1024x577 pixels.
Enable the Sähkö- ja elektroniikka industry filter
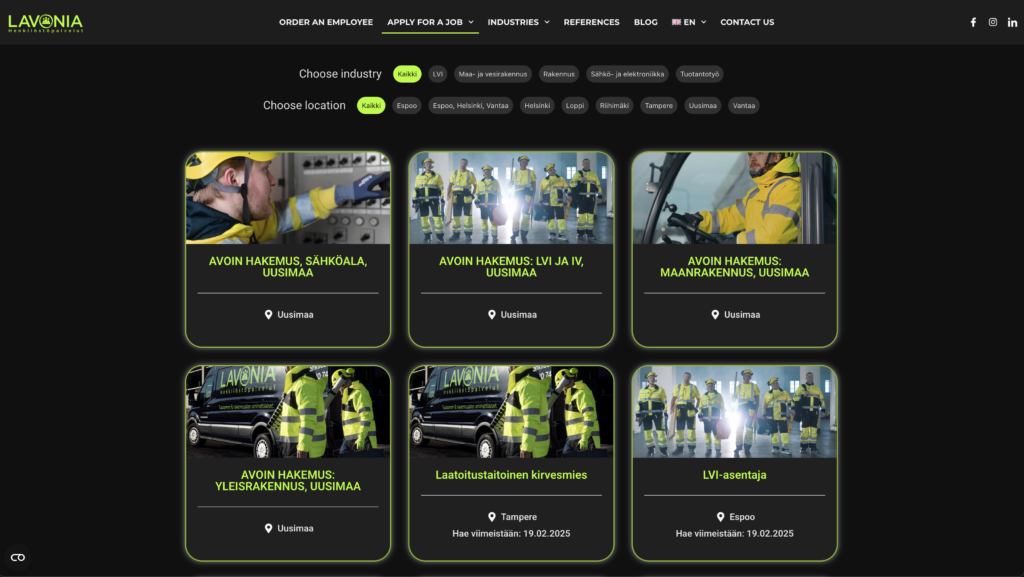(627, 74)
